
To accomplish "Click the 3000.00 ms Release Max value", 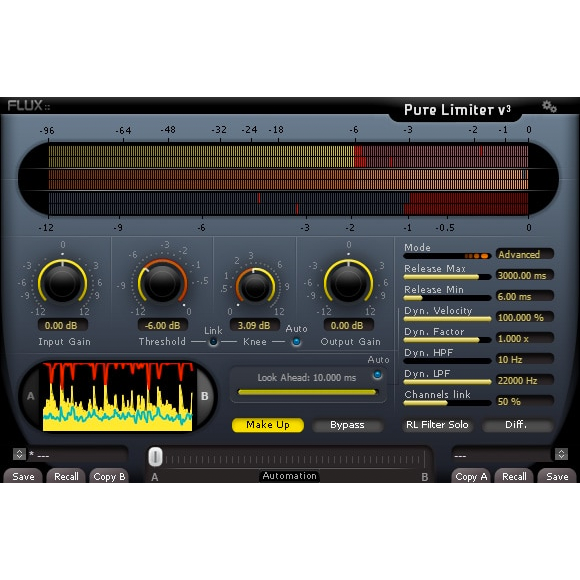I will [x=525, y=276].
